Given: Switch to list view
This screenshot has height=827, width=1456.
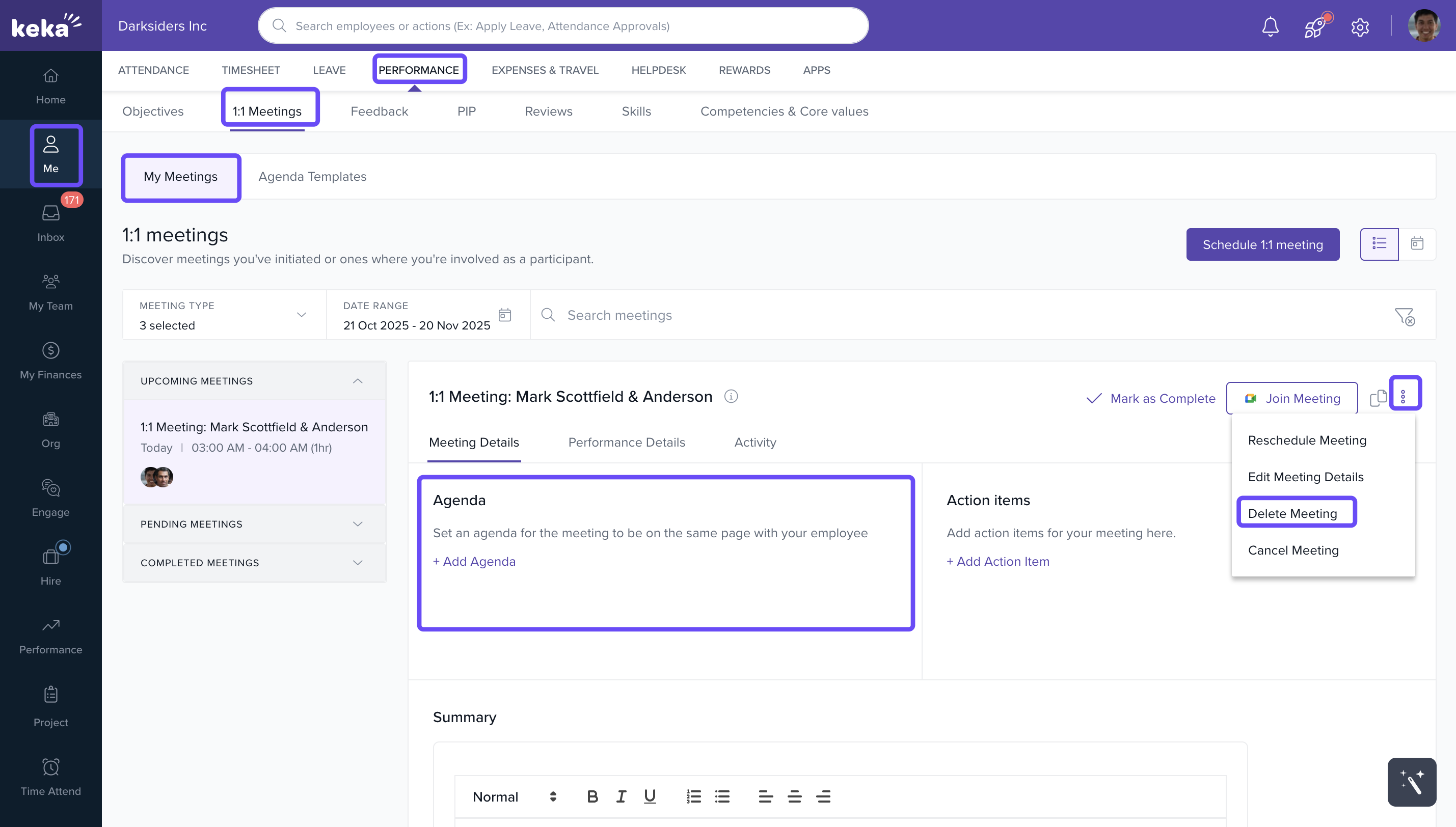Looking at the screenshot, I should [1379, 244].
